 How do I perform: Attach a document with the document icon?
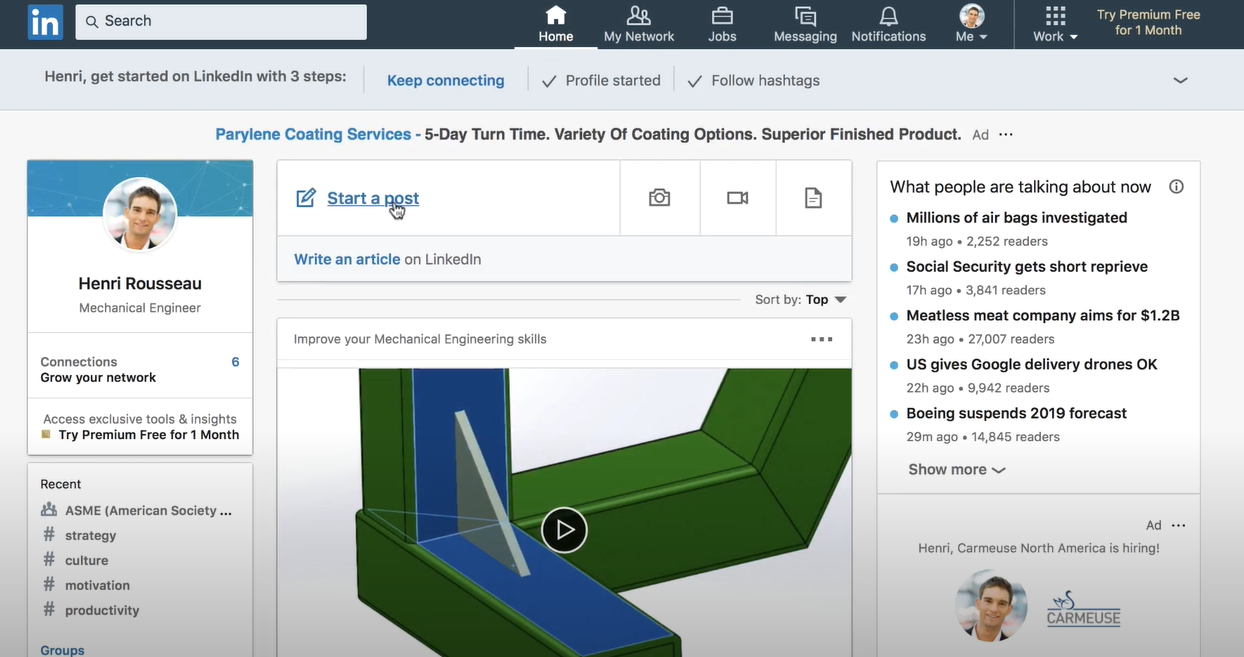tap(813, 198)
